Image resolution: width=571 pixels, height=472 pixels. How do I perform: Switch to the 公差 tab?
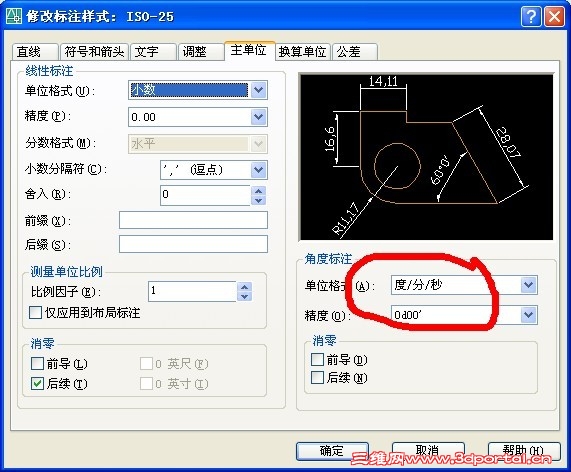pos(355,51)
